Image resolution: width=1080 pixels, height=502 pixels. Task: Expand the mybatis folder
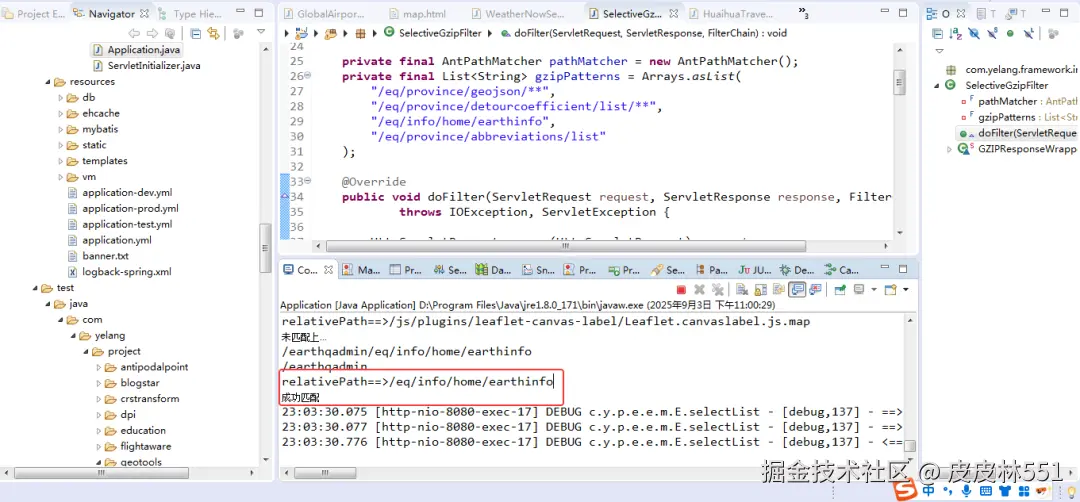pyautogui.click(x=61, y=129)
